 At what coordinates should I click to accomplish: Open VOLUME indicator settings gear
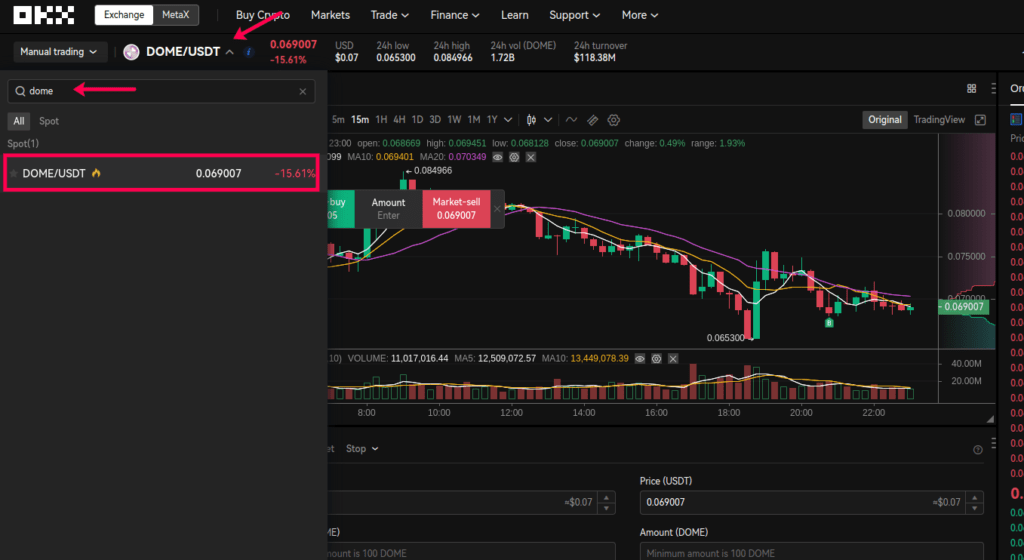(x=656, y=358)
